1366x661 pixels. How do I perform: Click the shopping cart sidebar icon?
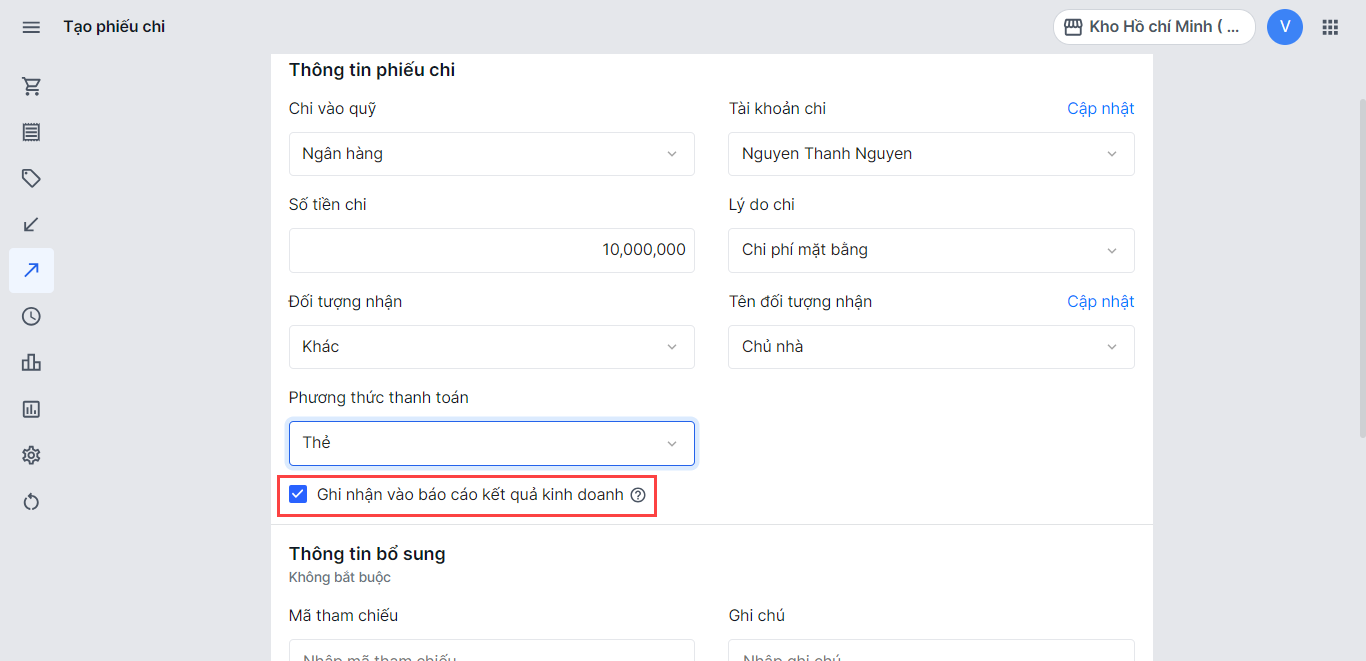point(31,87)
